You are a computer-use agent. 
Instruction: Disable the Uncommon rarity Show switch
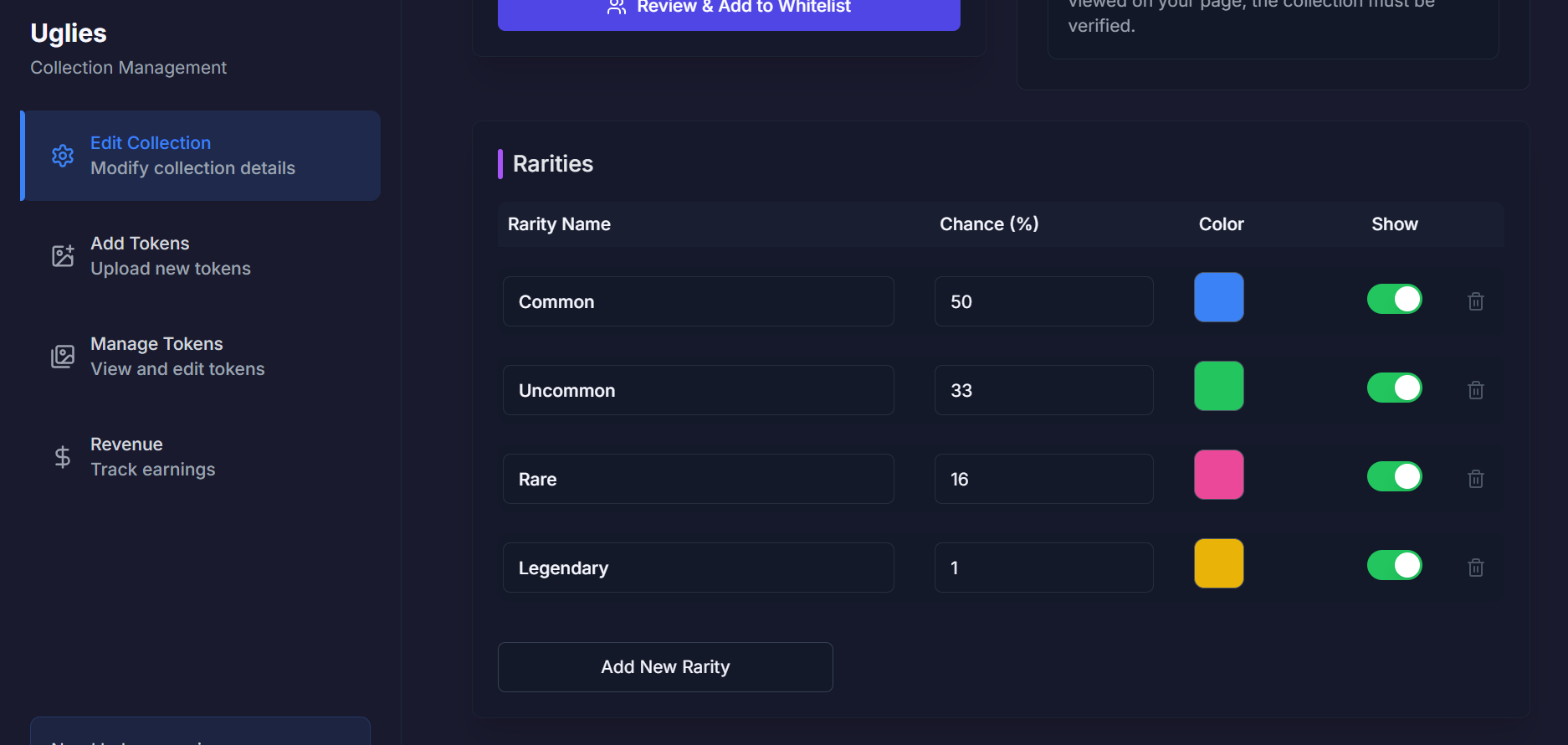(x=1394, y=388)
